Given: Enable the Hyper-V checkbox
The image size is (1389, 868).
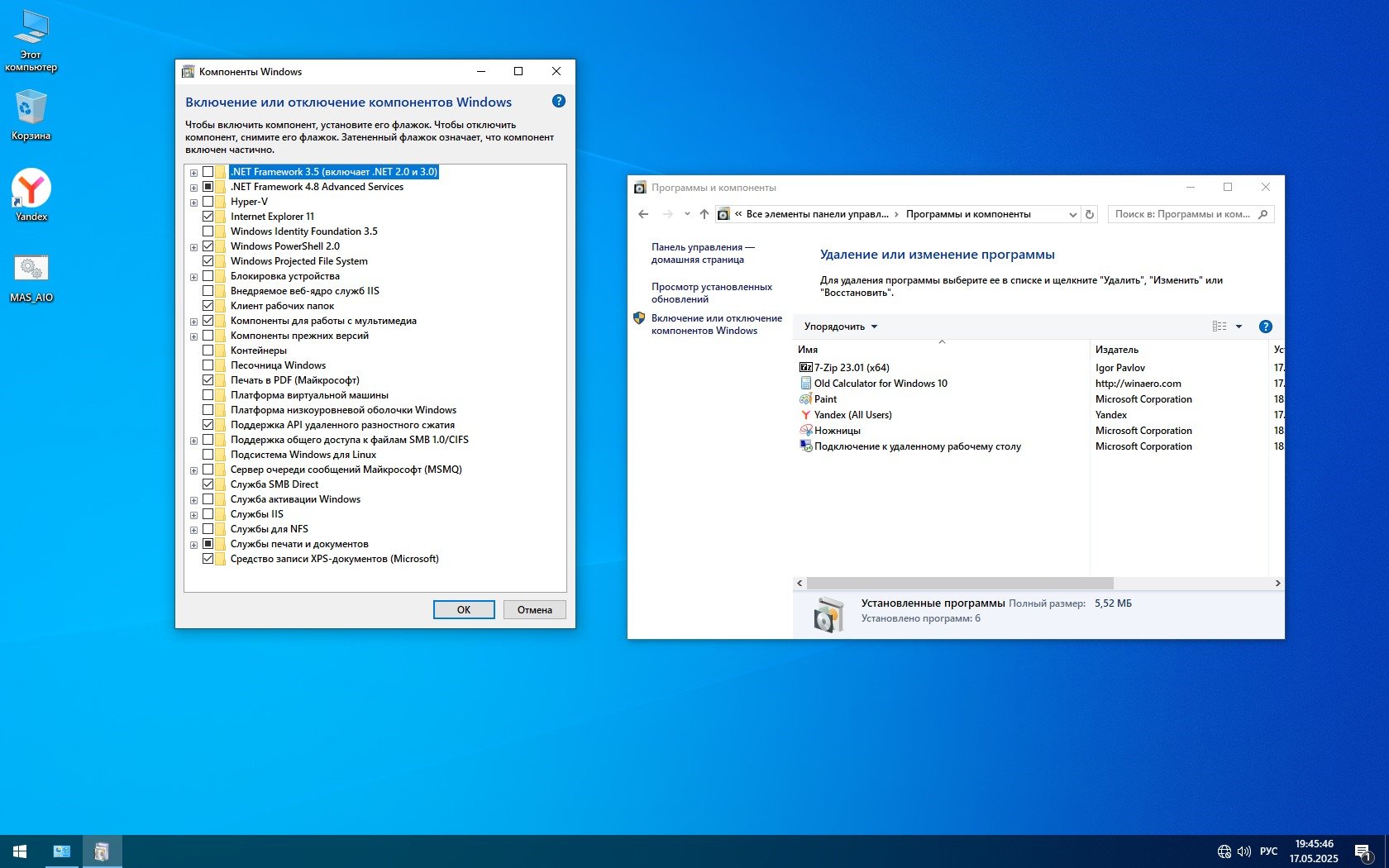Looking at the screenshot, I should (x=208, y=202).
